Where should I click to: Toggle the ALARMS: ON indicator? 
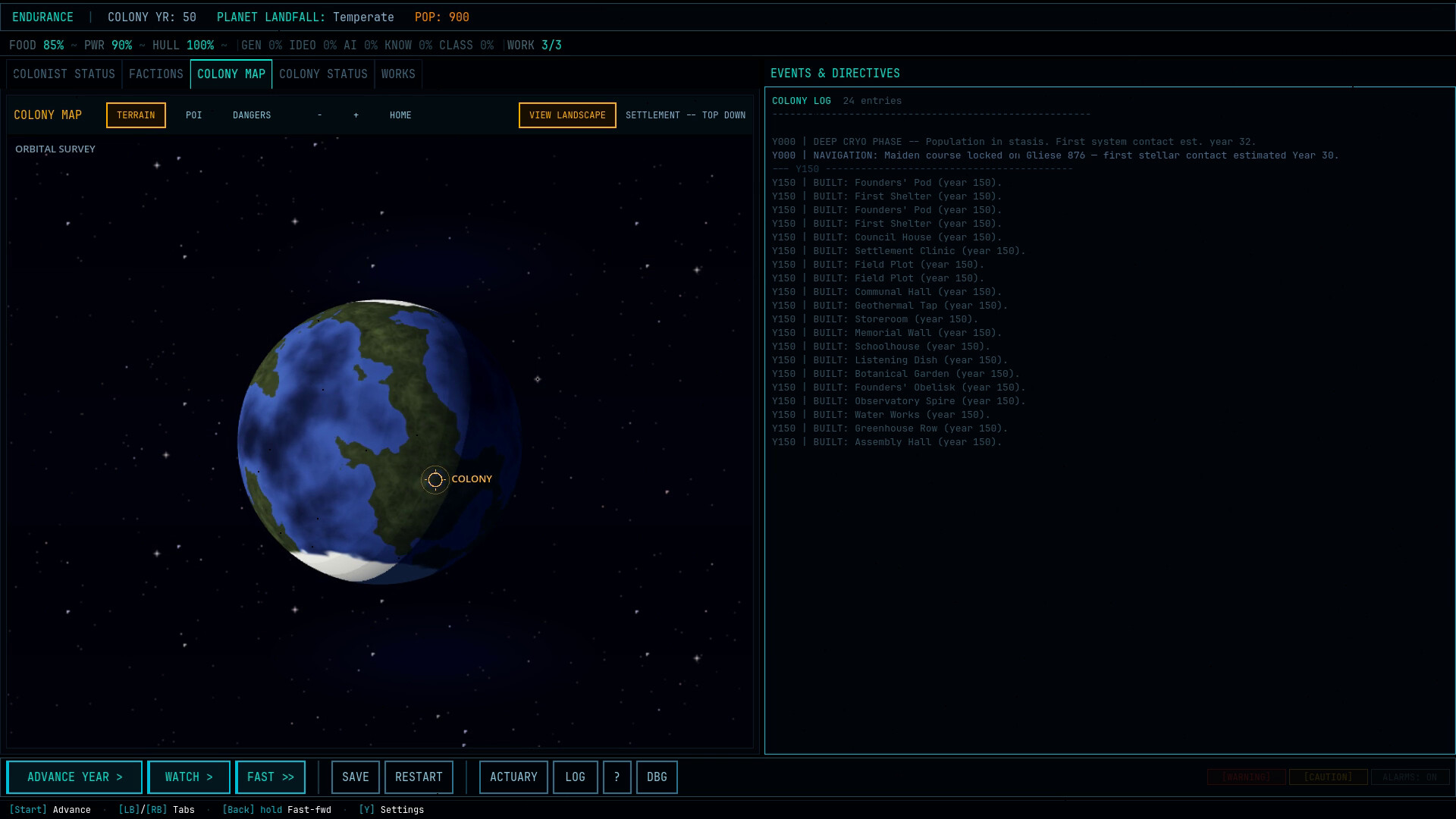point(1410,777)
